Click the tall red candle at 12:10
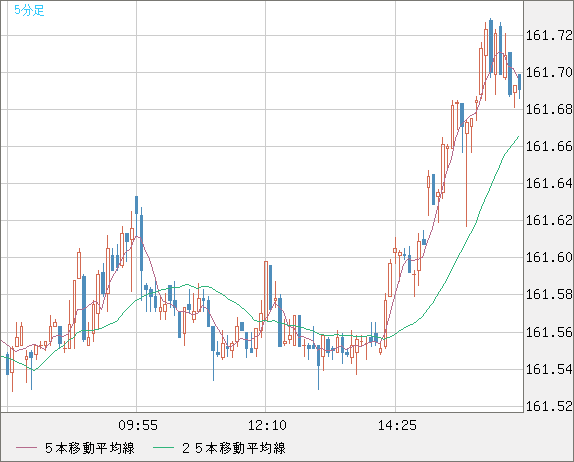The width and height of the screenshot is (574, 462). click(266, 291)
